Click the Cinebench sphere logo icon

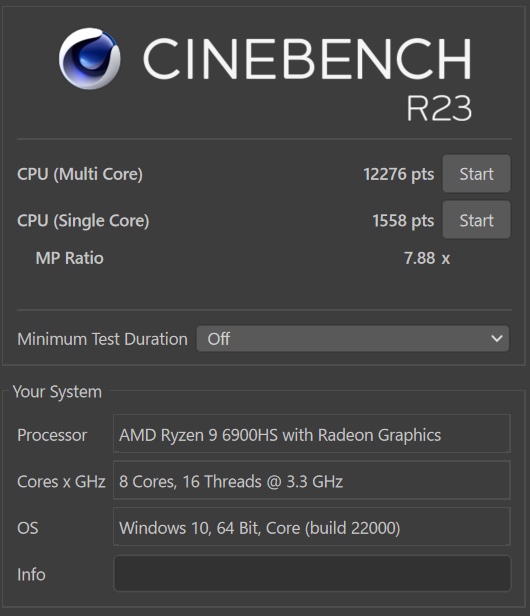point(90,59)
